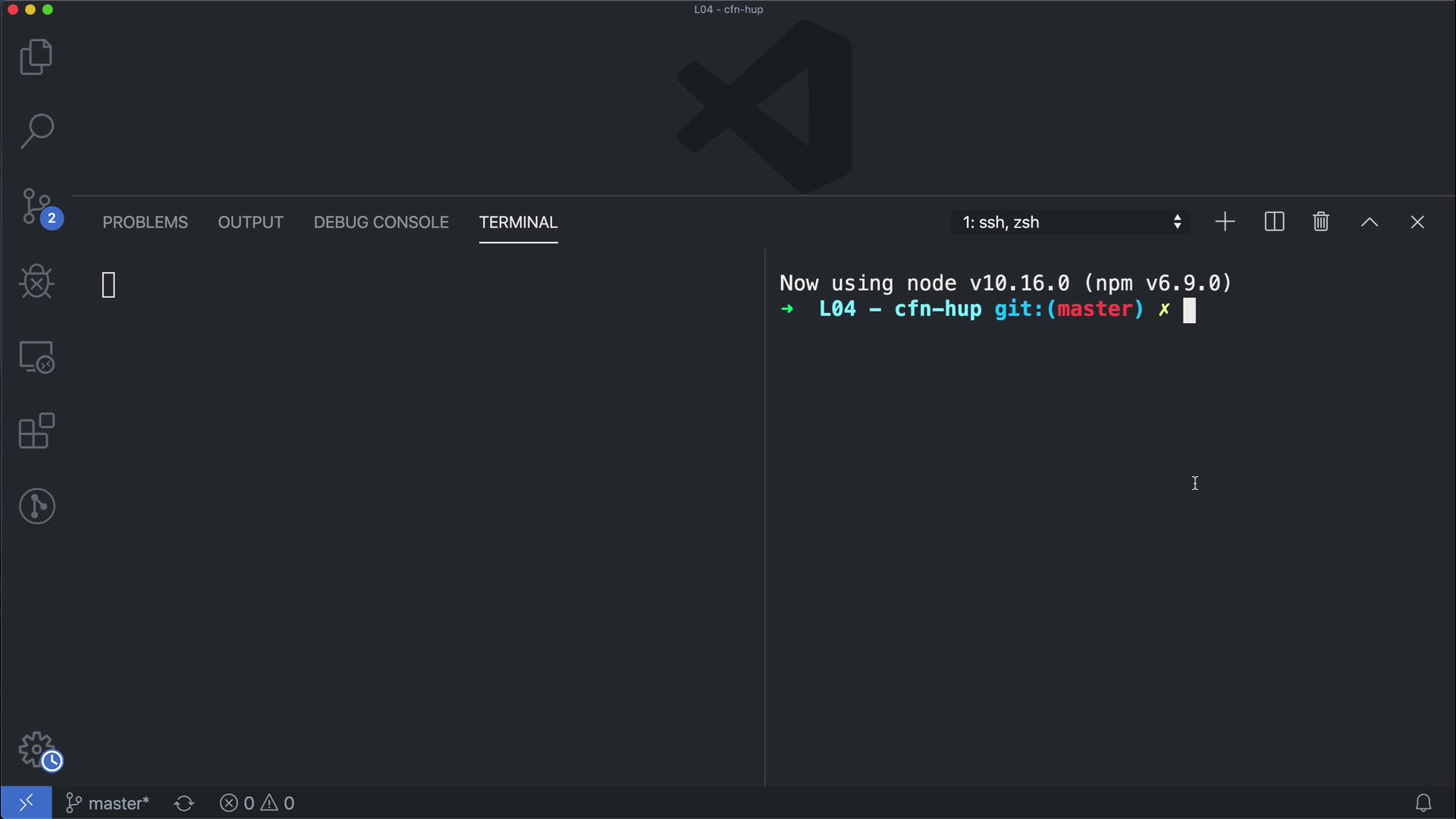
Task: Open the GitLens sidebar icon
Action: [36, 506]
